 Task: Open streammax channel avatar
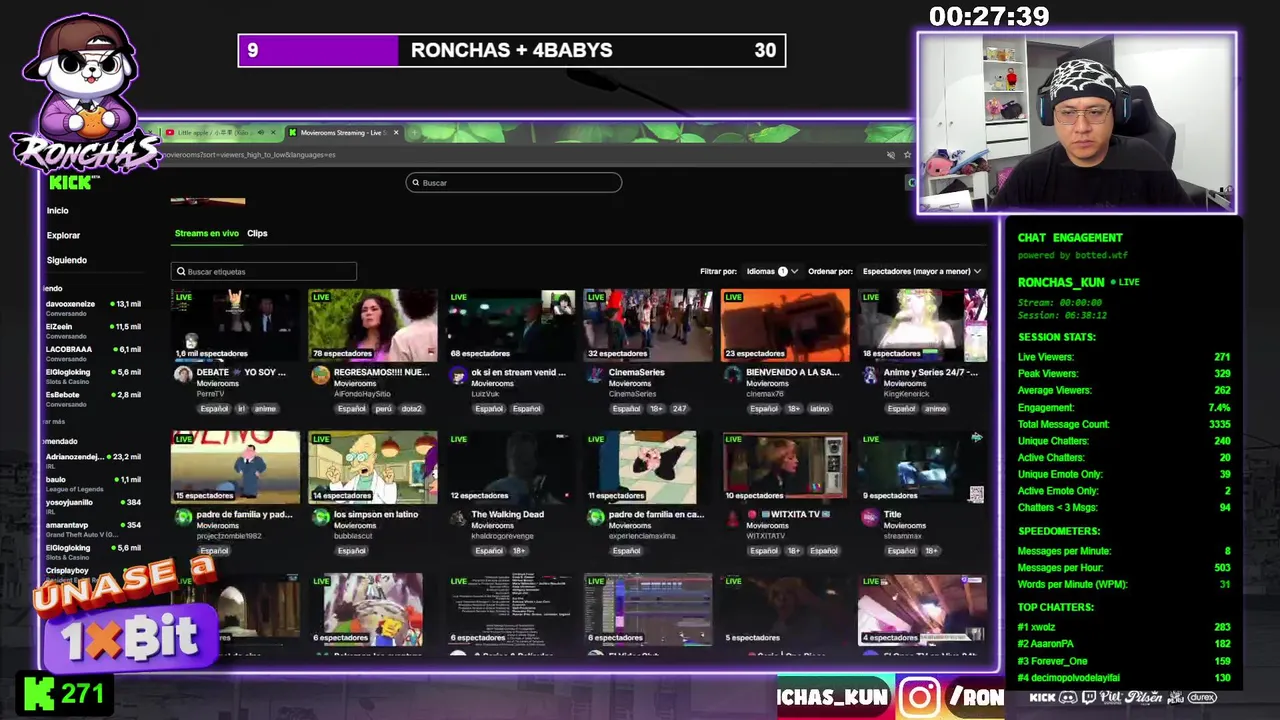870,516
